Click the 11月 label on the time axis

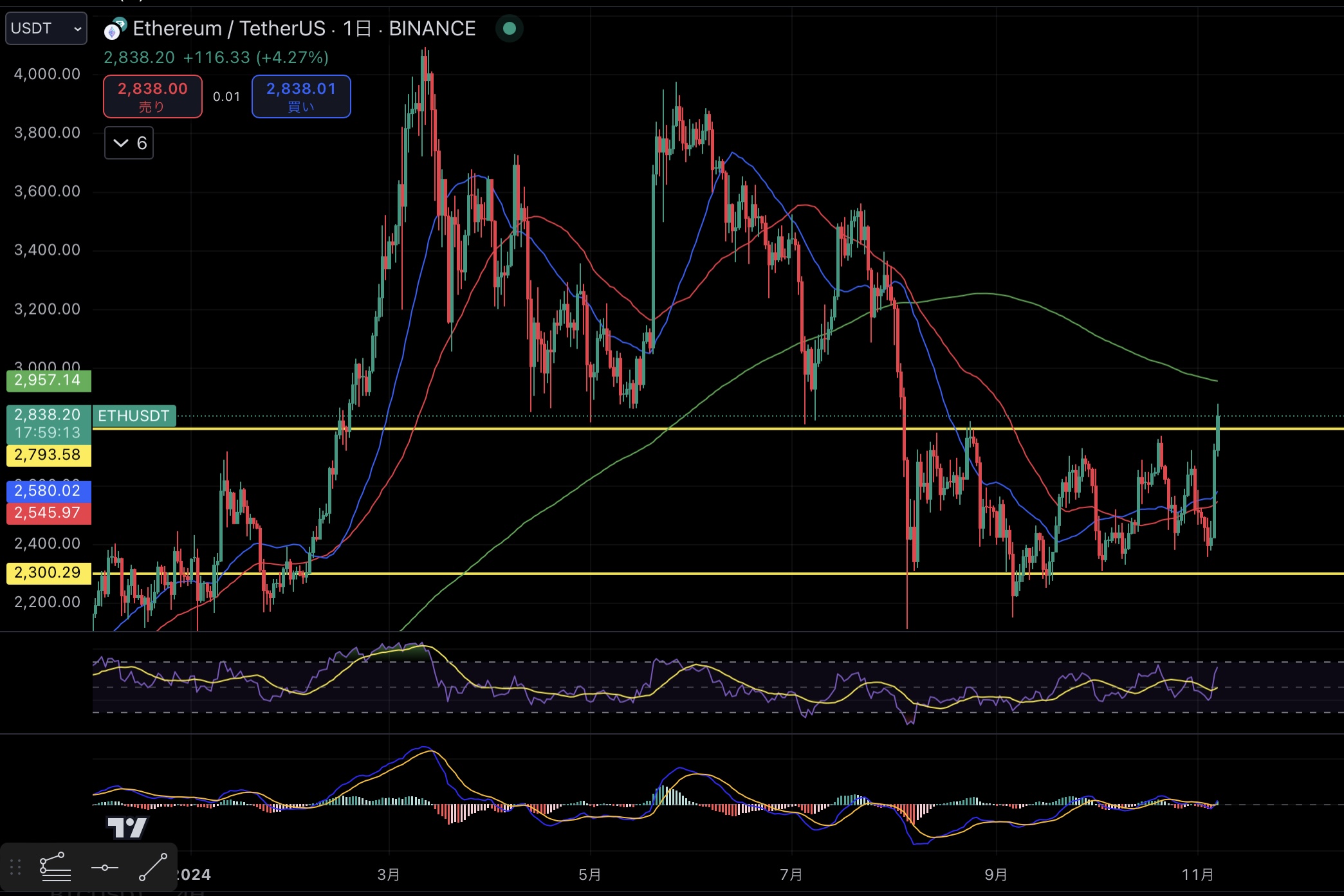point(1197,875)
